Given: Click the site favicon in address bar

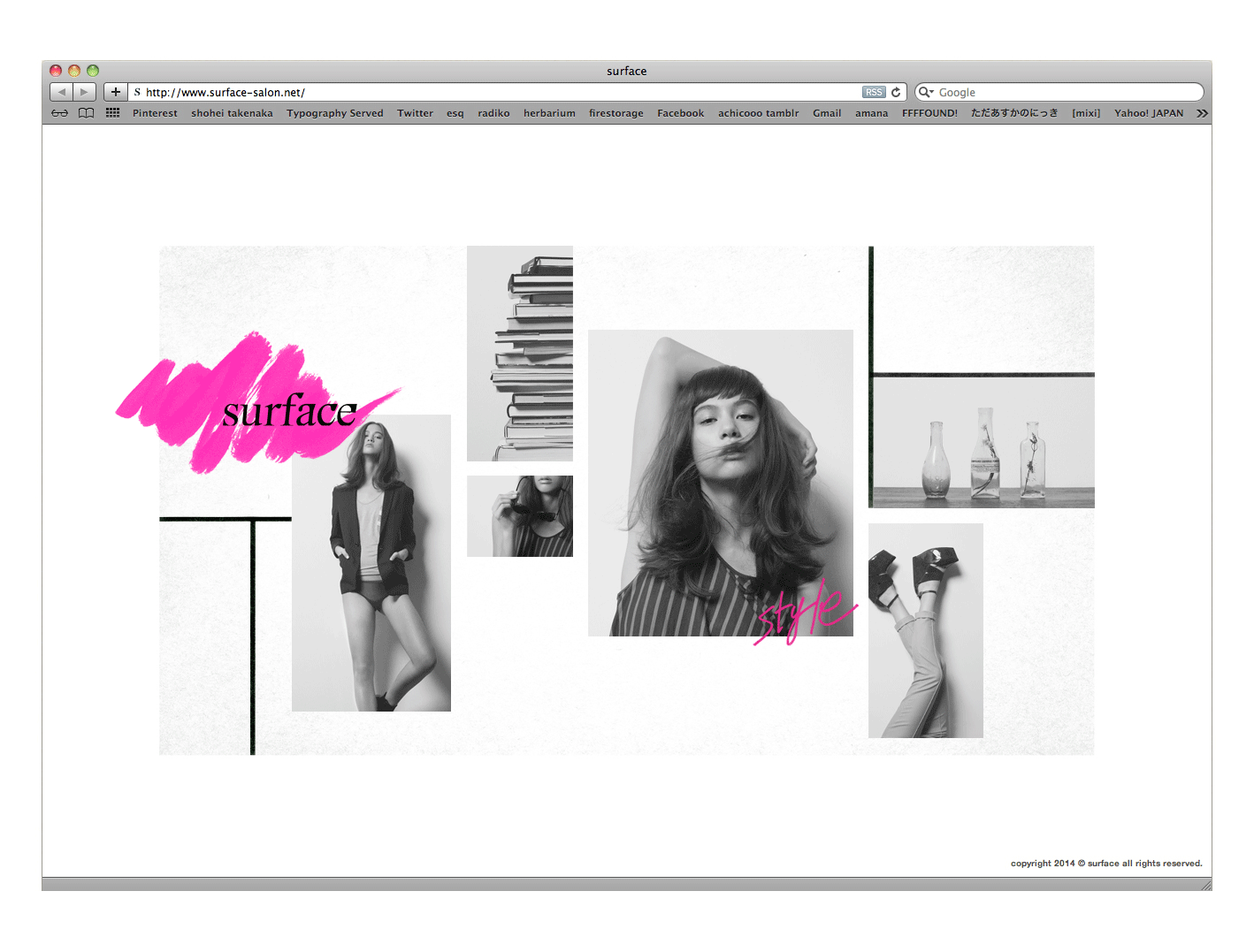Looking at the screenshot, I should coord(137,92).
